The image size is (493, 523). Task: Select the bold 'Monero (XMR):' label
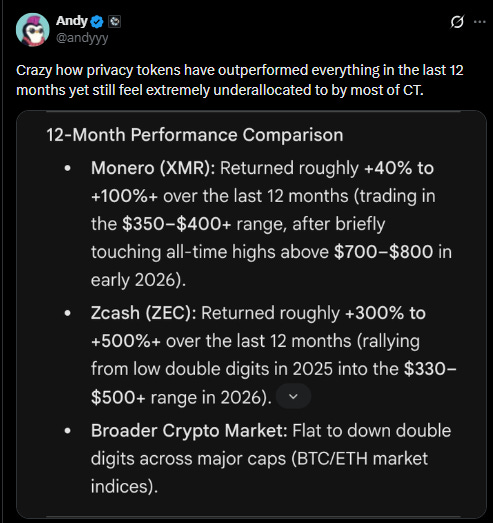153,168
